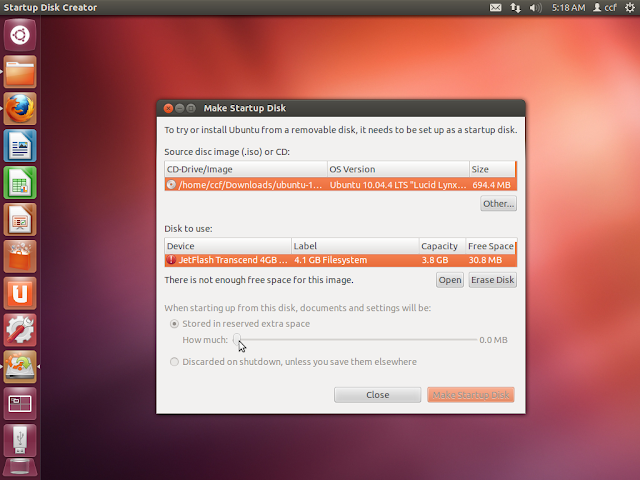640x480 pixels.
Task: Maximize the Make Startup Disk window
Action: 191,108
